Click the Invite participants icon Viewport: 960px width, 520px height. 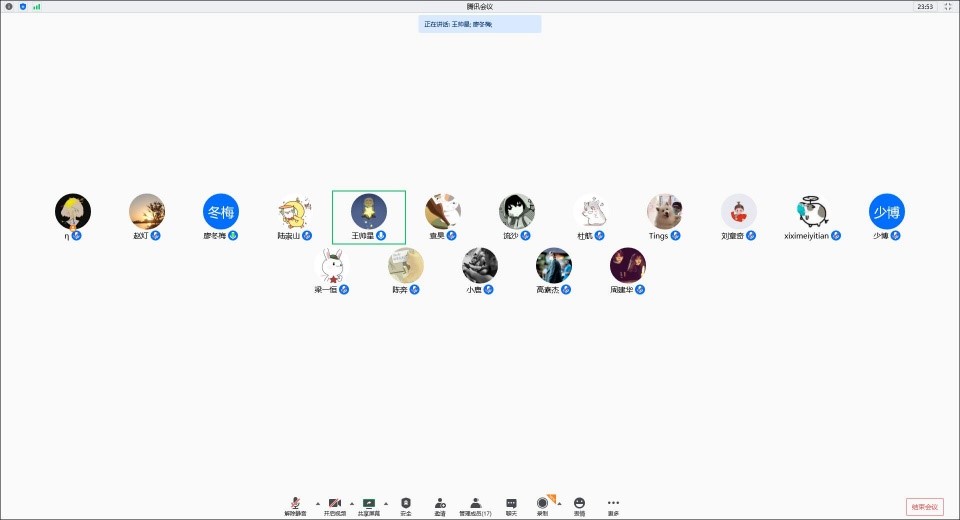pos(440,504)
